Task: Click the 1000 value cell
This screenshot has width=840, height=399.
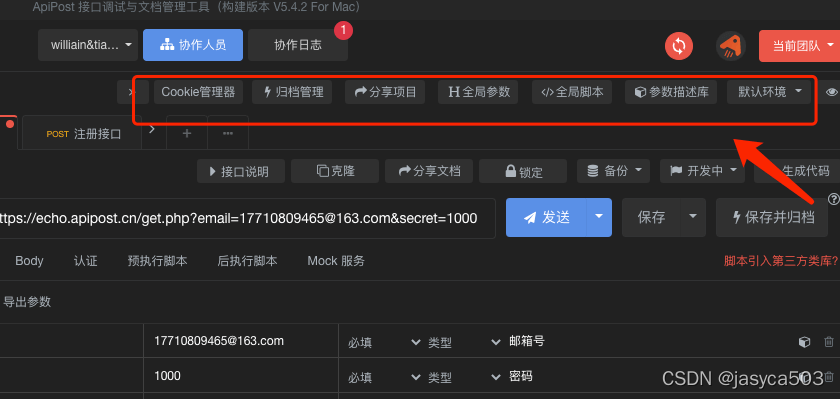Action: click(x=241, y=376)
